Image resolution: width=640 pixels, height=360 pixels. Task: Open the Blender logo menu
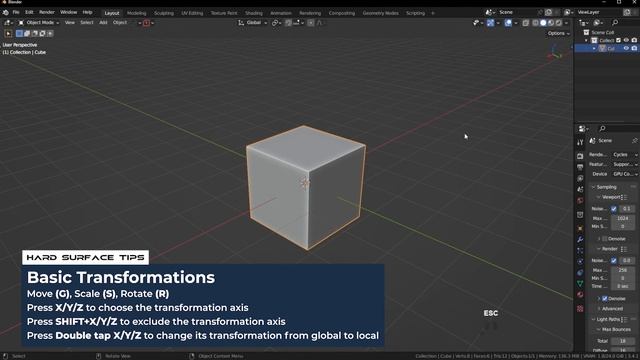(6, 13)
